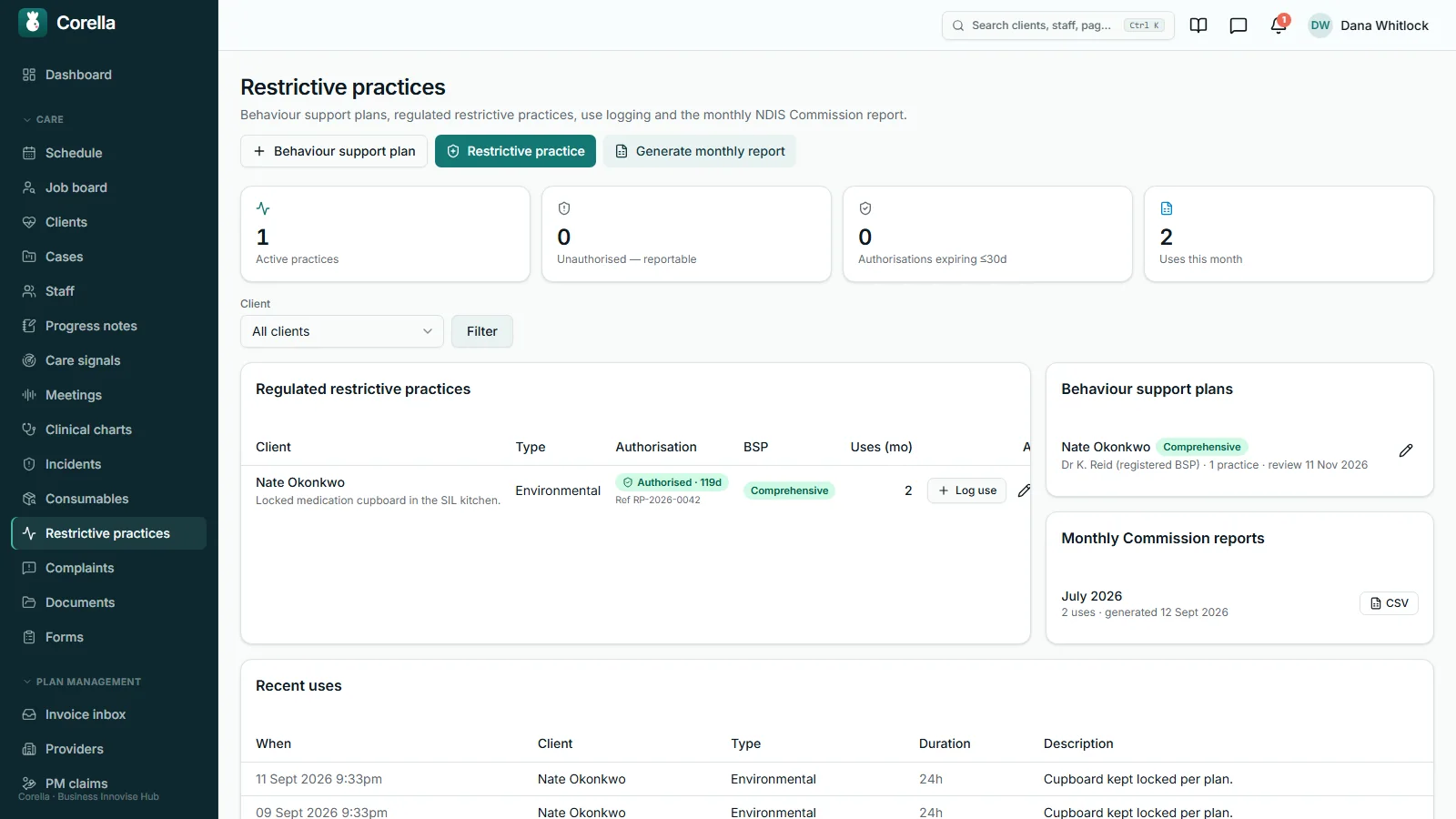Click the Incidents shield icon

coord(29,464)
